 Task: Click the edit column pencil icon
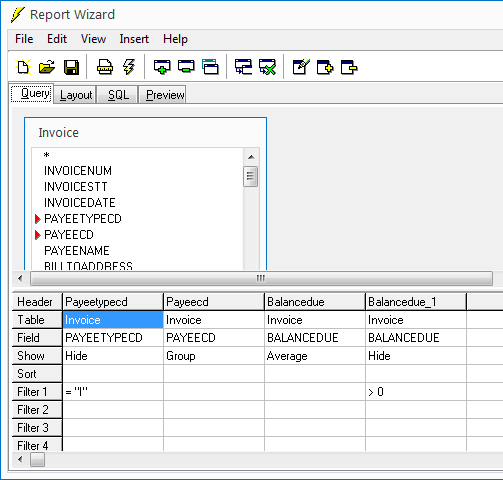tap(301, 67)
